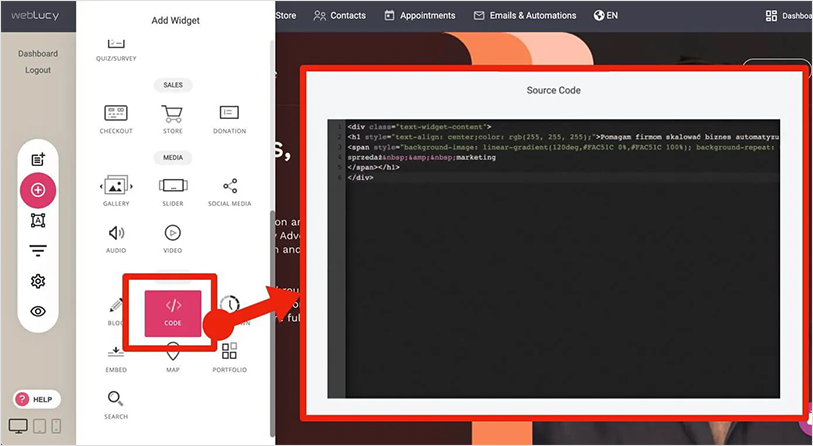Select the Code widget
Screen dimensions: 813x446
pos(173,313)
